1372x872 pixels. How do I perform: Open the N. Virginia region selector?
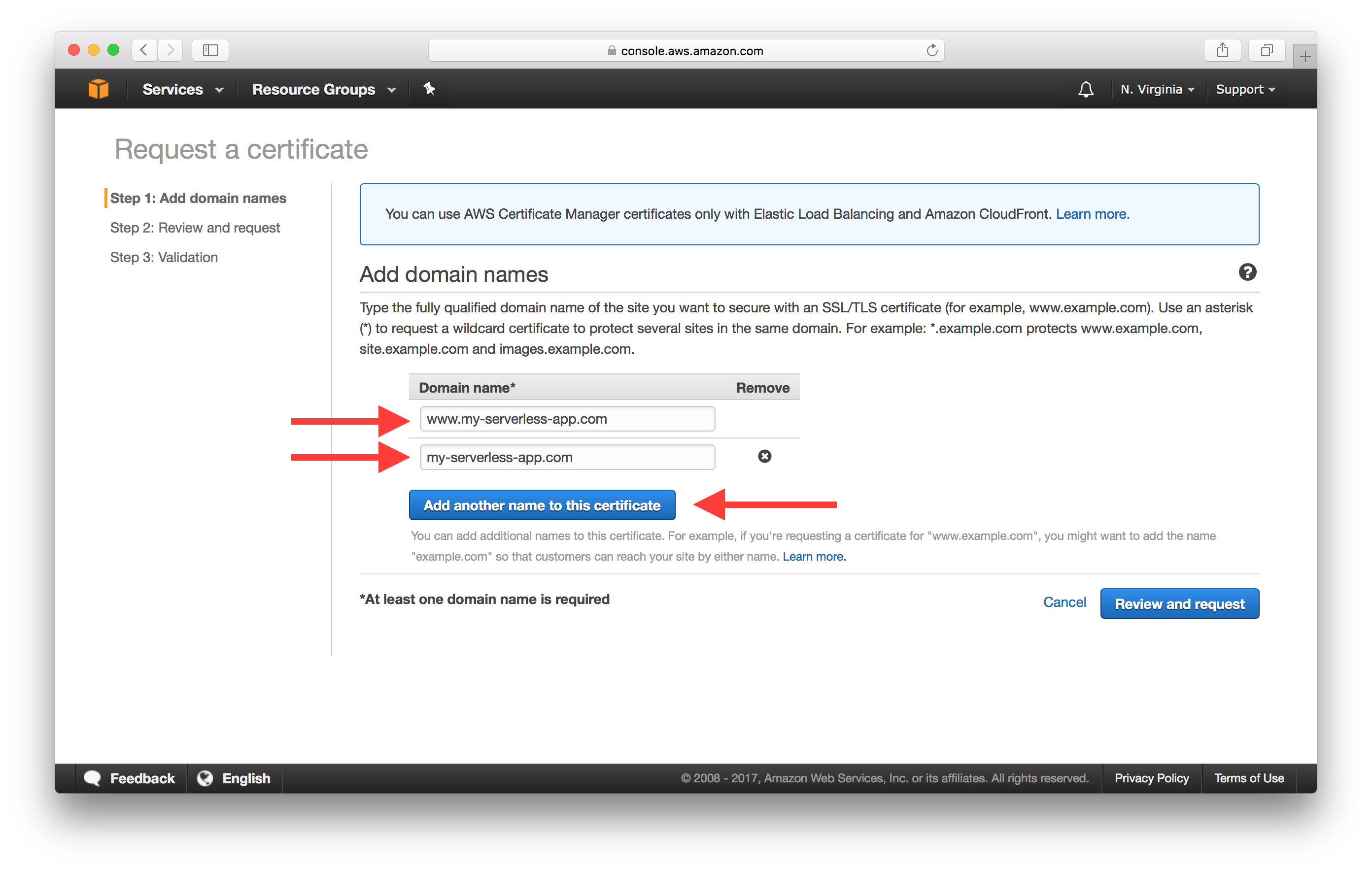click(1157, 90)
